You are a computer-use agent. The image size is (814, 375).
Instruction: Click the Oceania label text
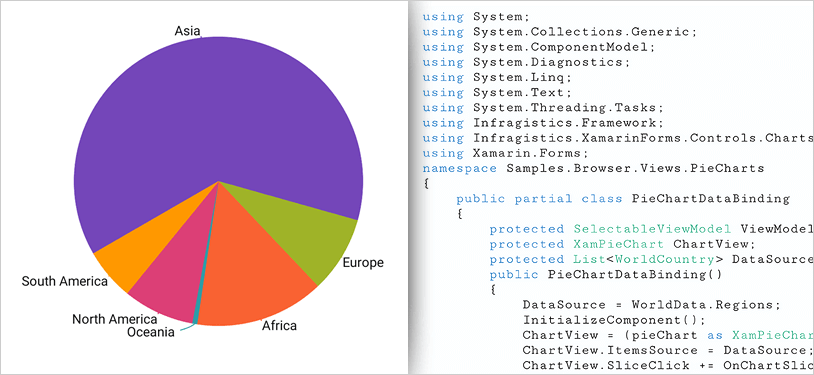(151, 332)
